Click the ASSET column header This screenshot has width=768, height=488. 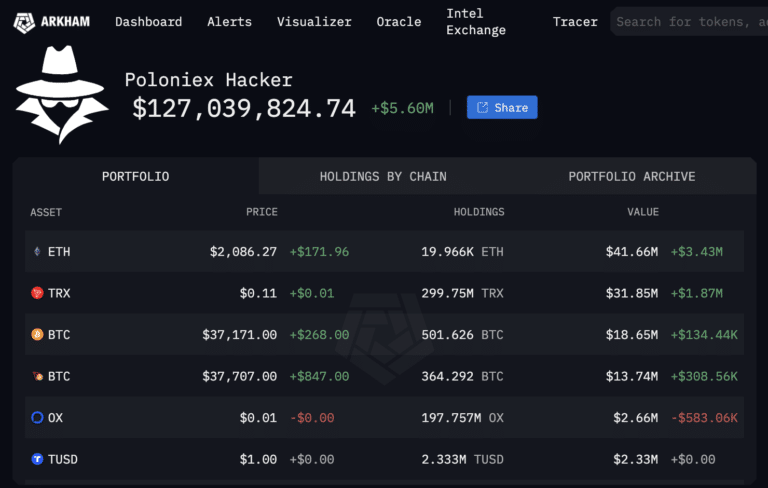point(46,212)
